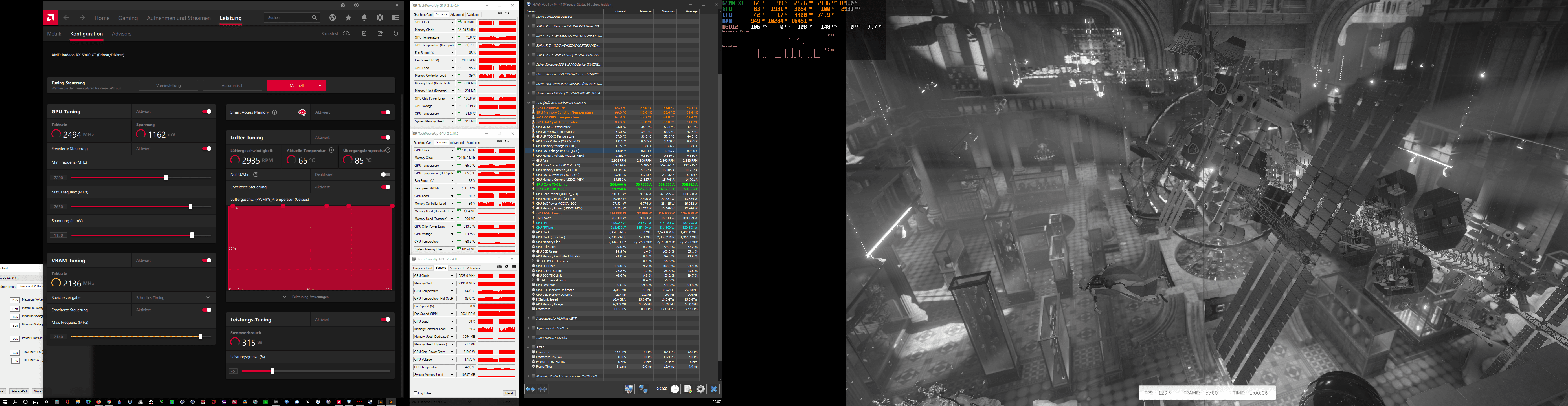Viewport: 1568px width, 406px height.
Task: Open notifications bell in Radeon Software
Action: pyautogui.click(x=364, y=18)
